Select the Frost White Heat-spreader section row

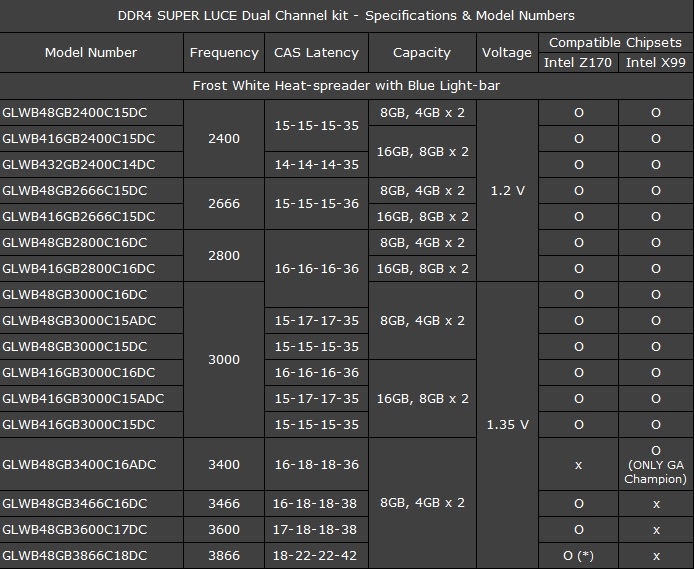pos(346,86)
